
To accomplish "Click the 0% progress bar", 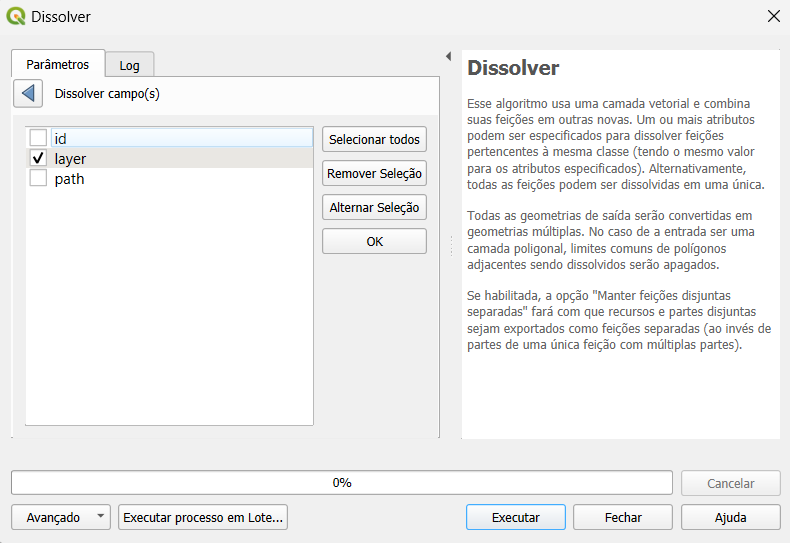I will pyautogui.click(x=342, y=483).
